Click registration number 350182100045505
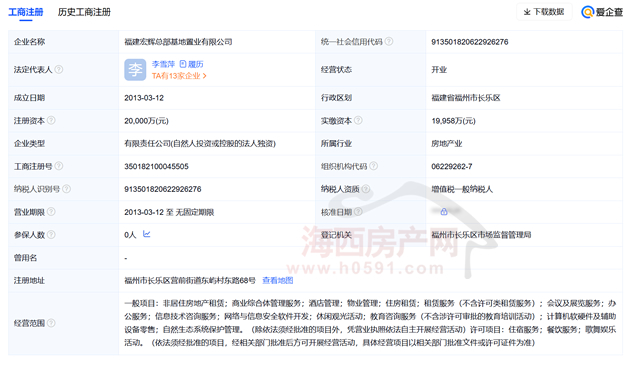The width and height of the screenshot is (640, 369). click(156, 167)
